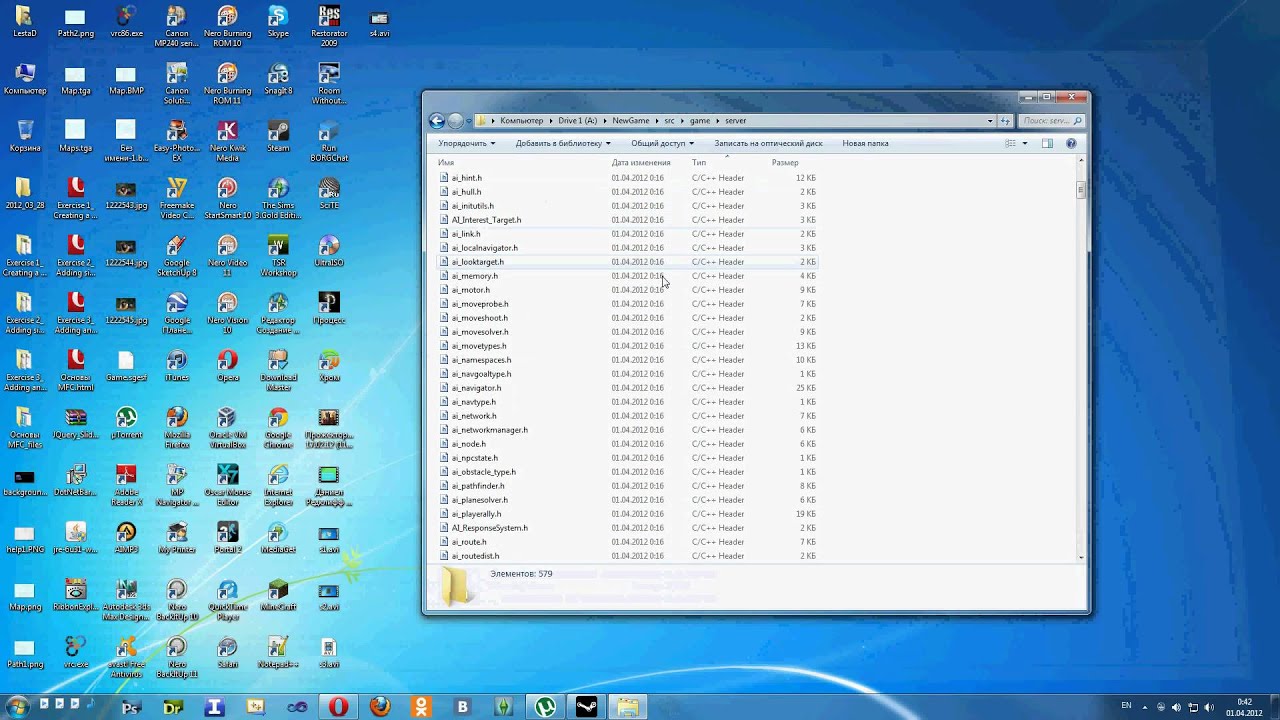Expand the Добавить в библиотеку menu
The image size is (1280, 720).
coord(563,143)
